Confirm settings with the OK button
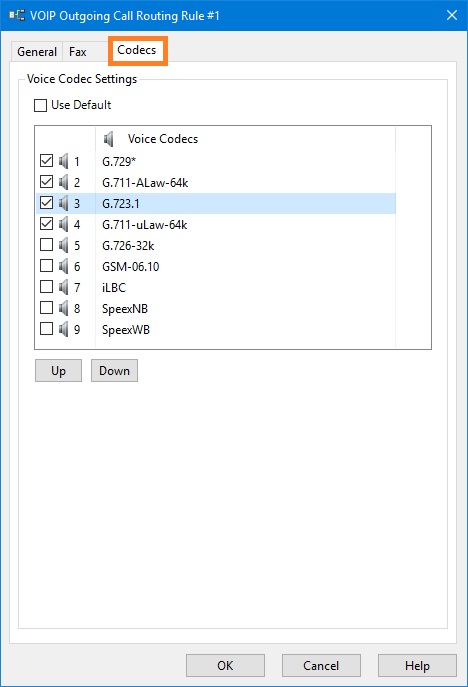The height and width of the screenshot is (687, 468). (x=225, y=666)
